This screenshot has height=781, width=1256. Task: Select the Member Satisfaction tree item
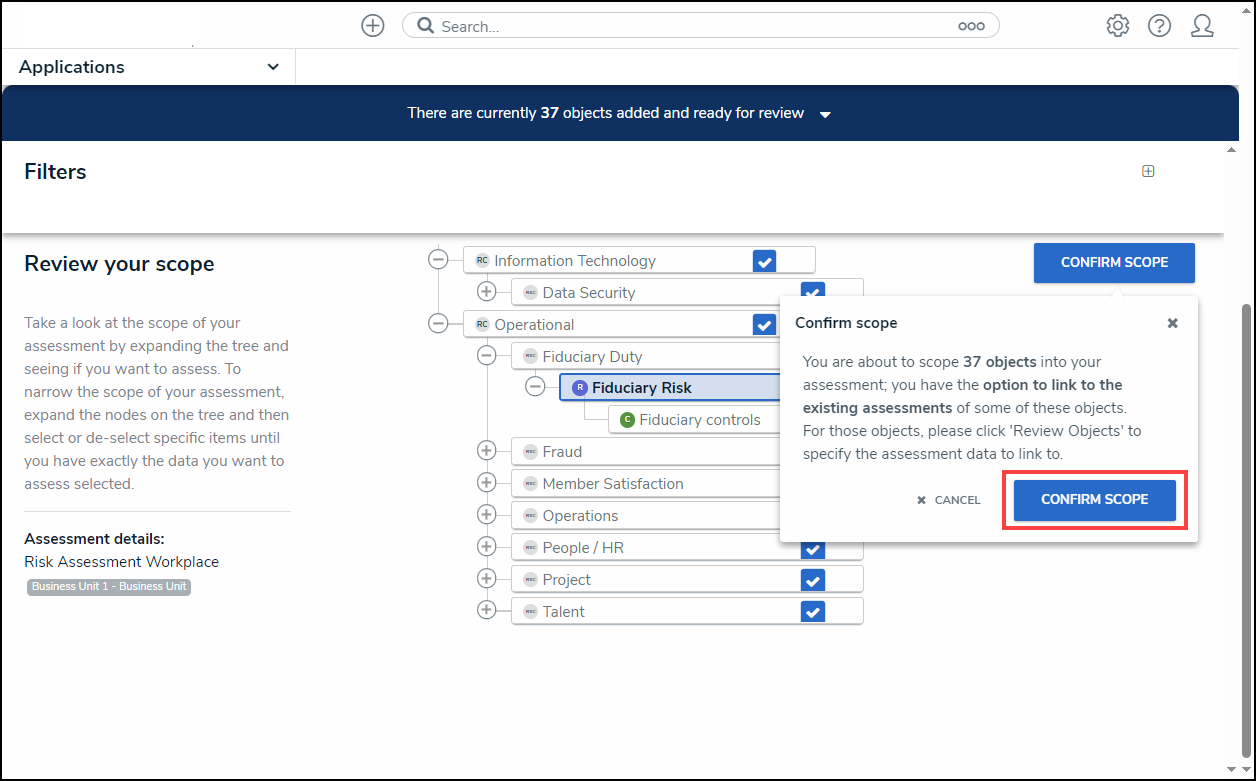coord(612,484)
